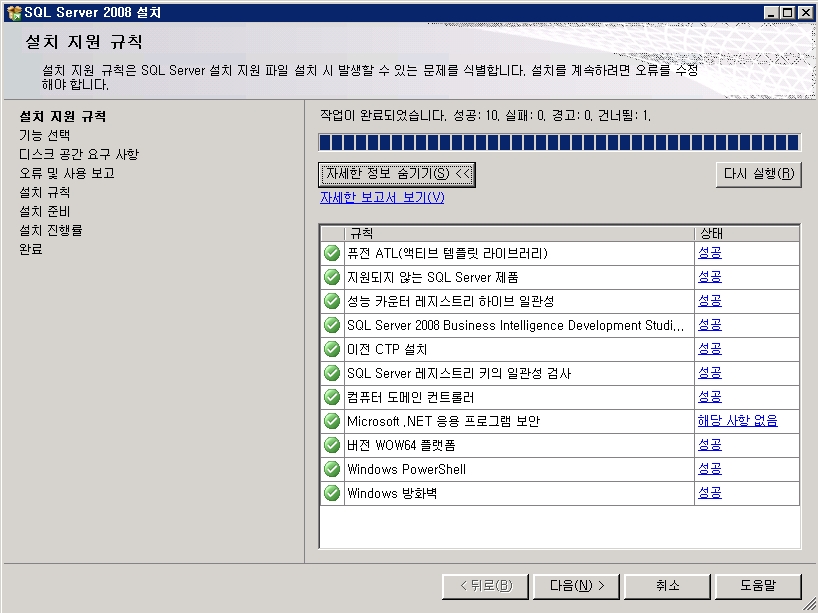Open the 자세한 보고서 보기(V) link
The height and width of the screenshot is (613, 818).
point(382,198)
